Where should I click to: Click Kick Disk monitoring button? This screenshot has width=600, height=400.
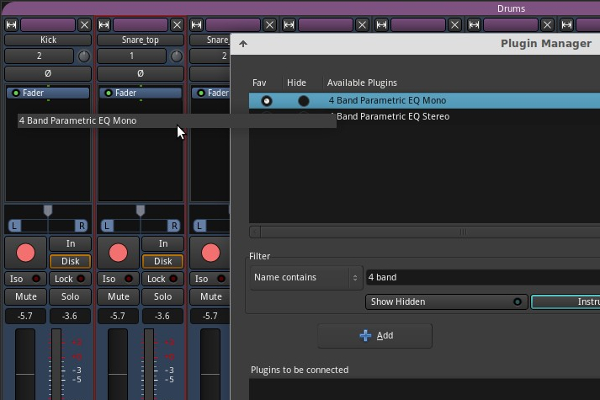pos(70,261)
